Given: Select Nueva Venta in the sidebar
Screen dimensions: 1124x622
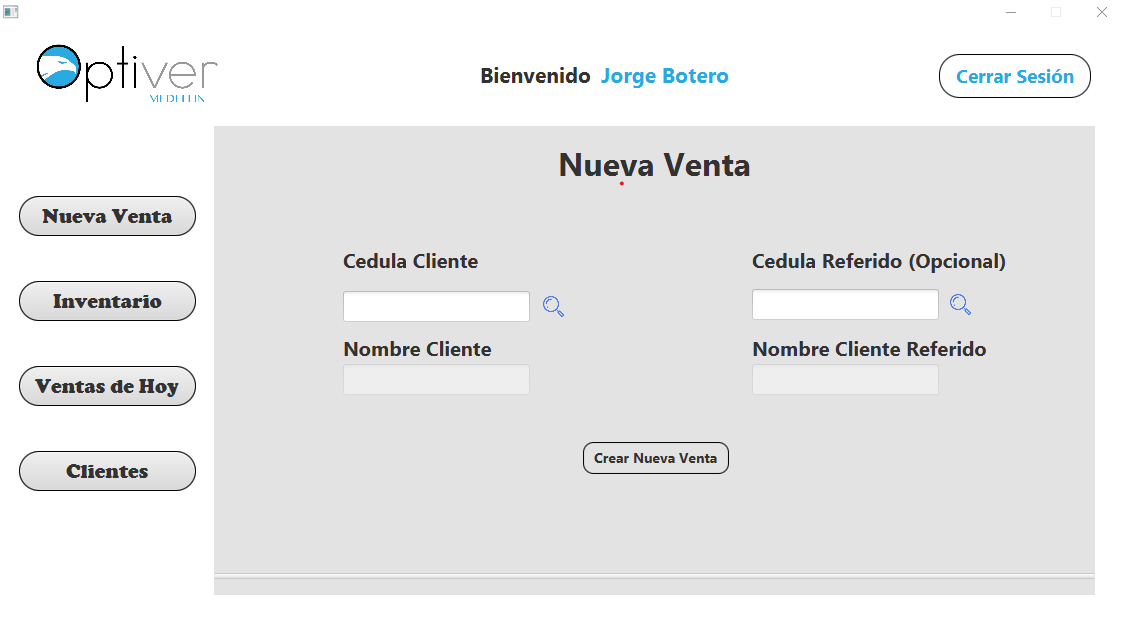Looking at the screenshot, I should click(107, 215).
